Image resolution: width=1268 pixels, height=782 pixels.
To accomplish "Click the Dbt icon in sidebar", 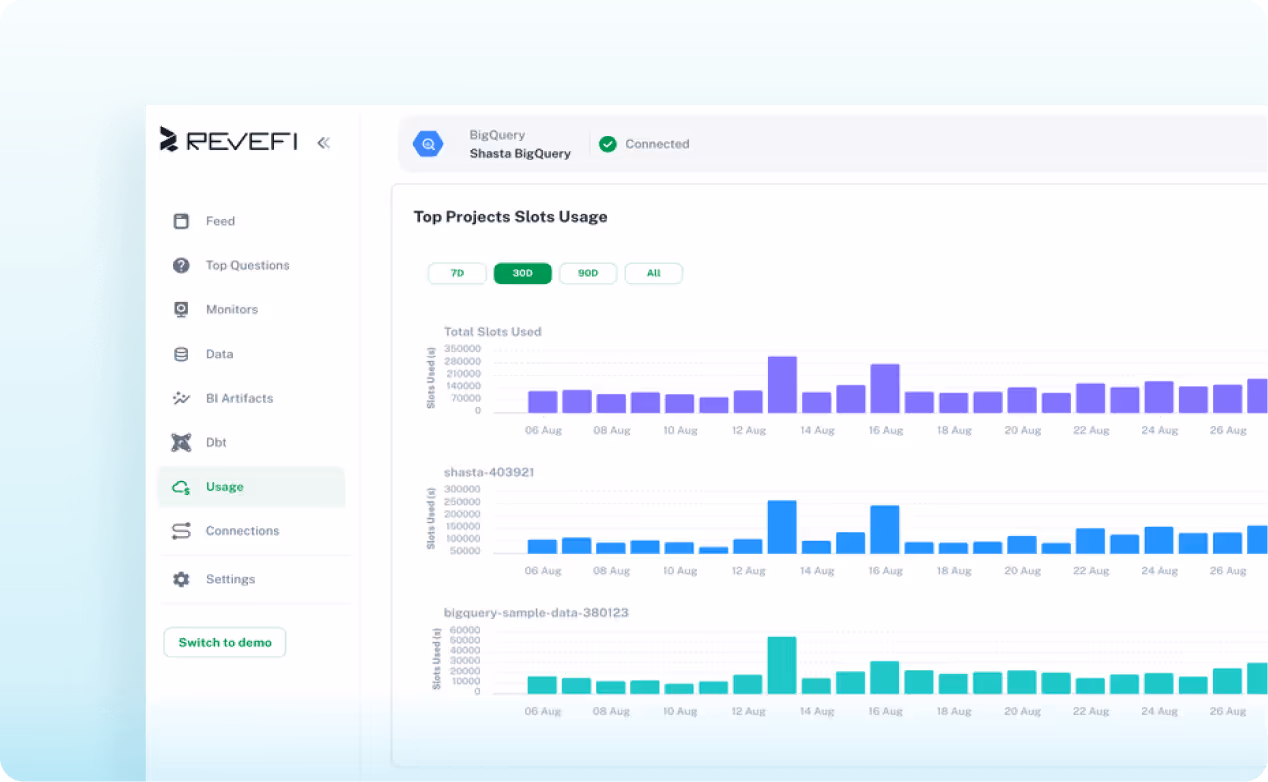I will coord(181,442).
